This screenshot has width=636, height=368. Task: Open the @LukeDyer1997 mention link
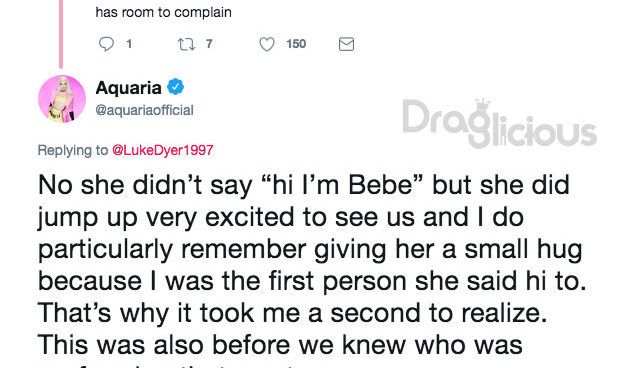[x=163, y=150]
